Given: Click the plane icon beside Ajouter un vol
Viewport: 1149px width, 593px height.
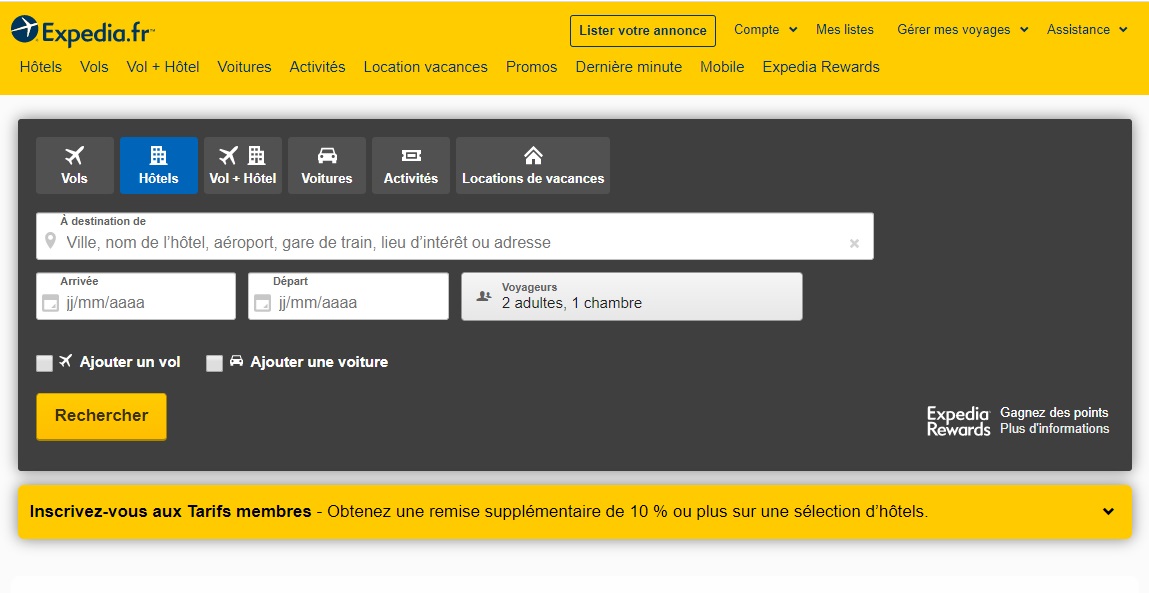Looking at the screenshot, I should [x=66, y=361].
